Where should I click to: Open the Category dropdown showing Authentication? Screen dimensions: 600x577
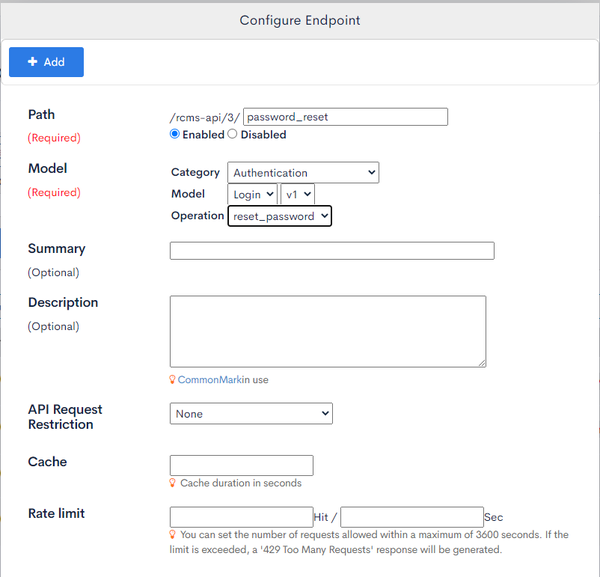[303, 173]
